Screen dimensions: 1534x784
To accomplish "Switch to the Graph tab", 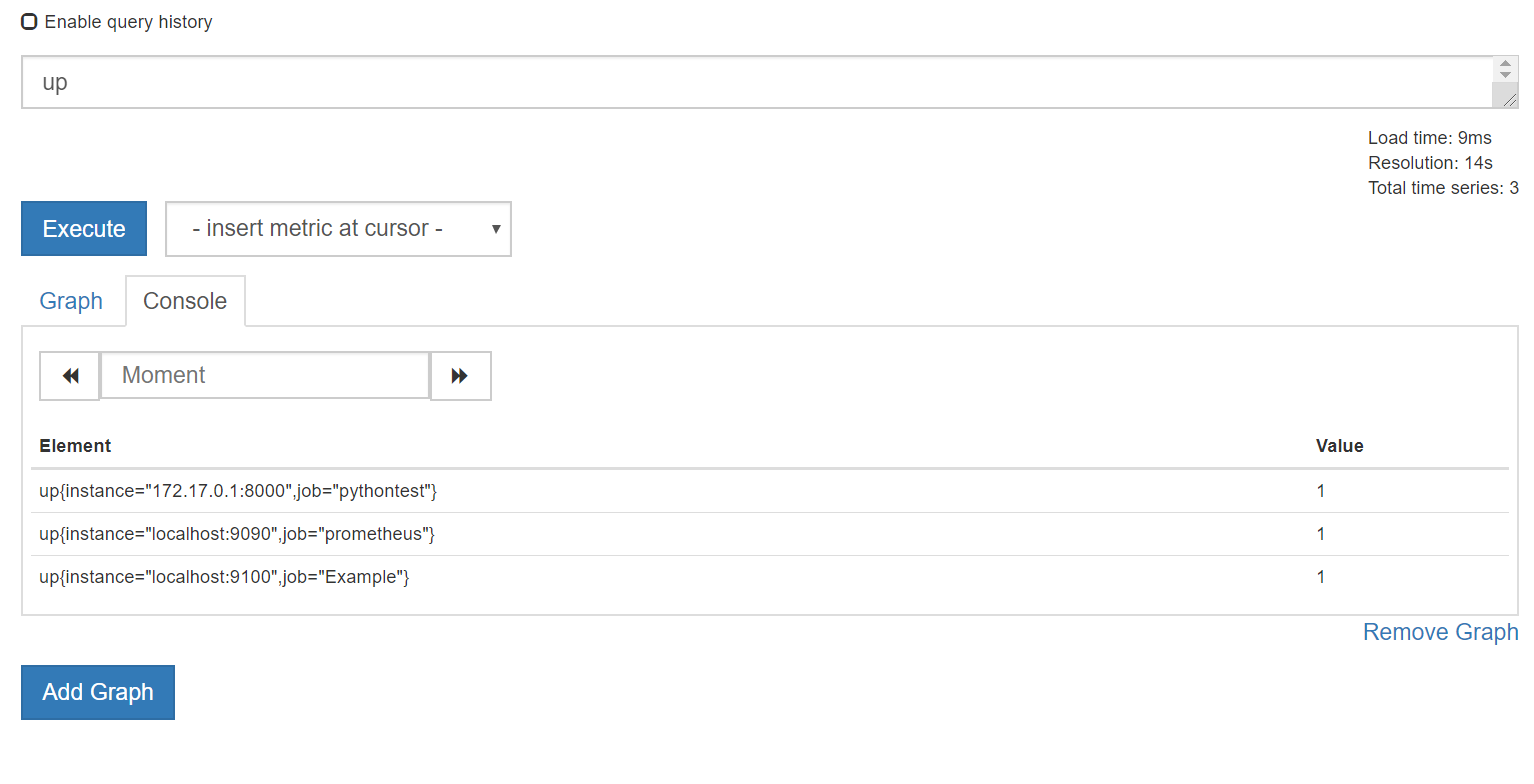I will 71,300.
